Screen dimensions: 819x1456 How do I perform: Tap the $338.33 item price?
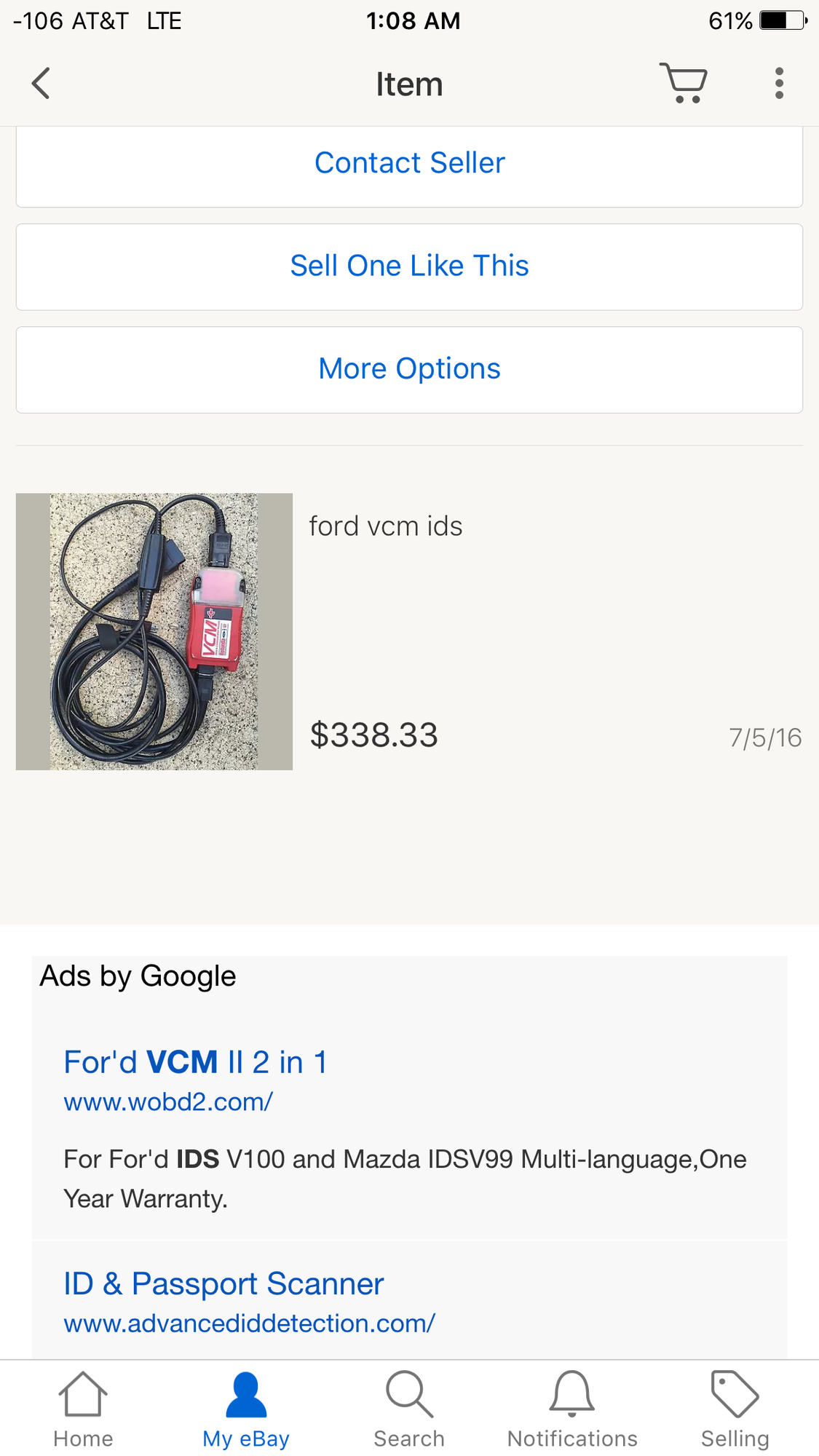pos(374,735)
